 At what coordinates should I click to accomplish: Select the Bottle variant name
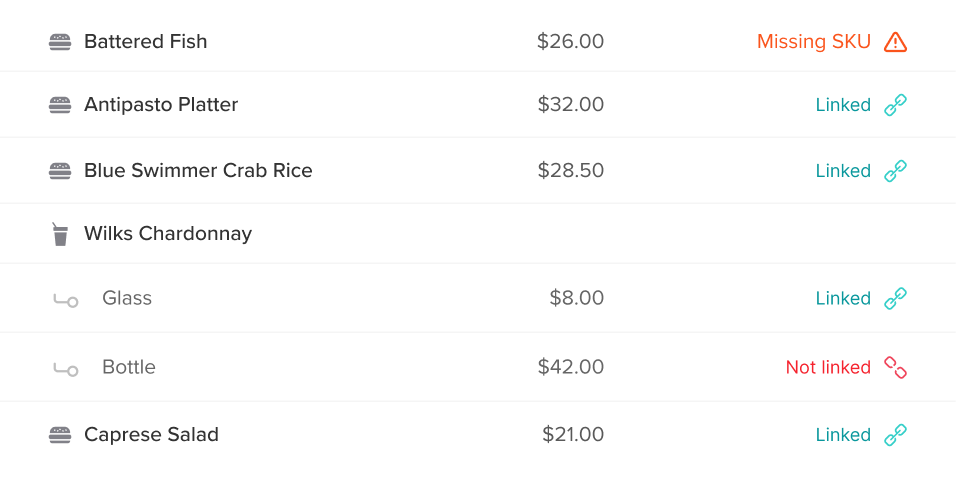129,367
